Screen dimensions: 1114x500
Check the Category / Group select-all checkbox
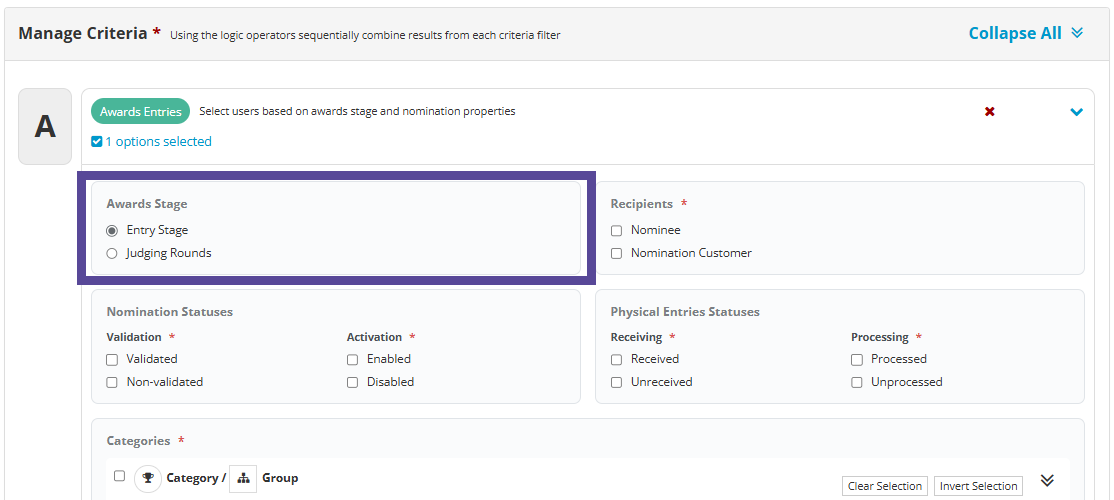(119, 476)
